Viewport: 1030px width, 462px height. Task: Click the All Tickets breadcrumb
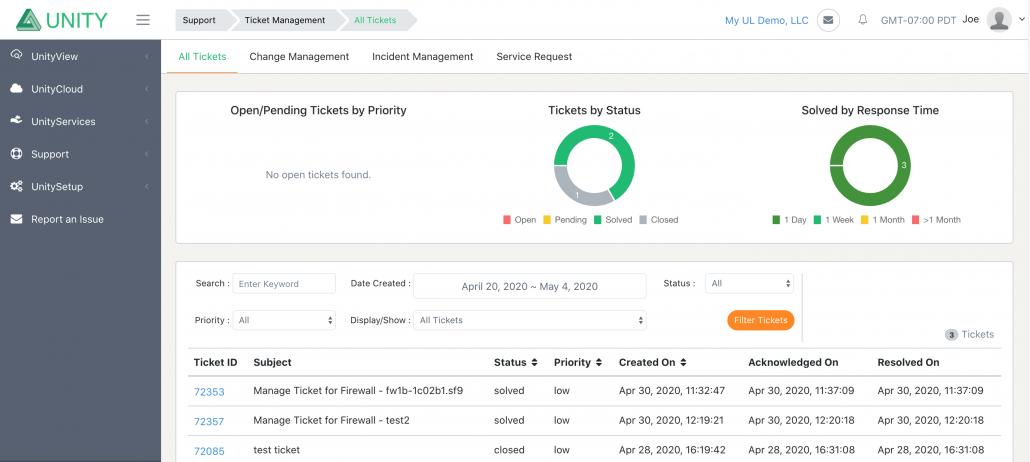pos(375,20)
